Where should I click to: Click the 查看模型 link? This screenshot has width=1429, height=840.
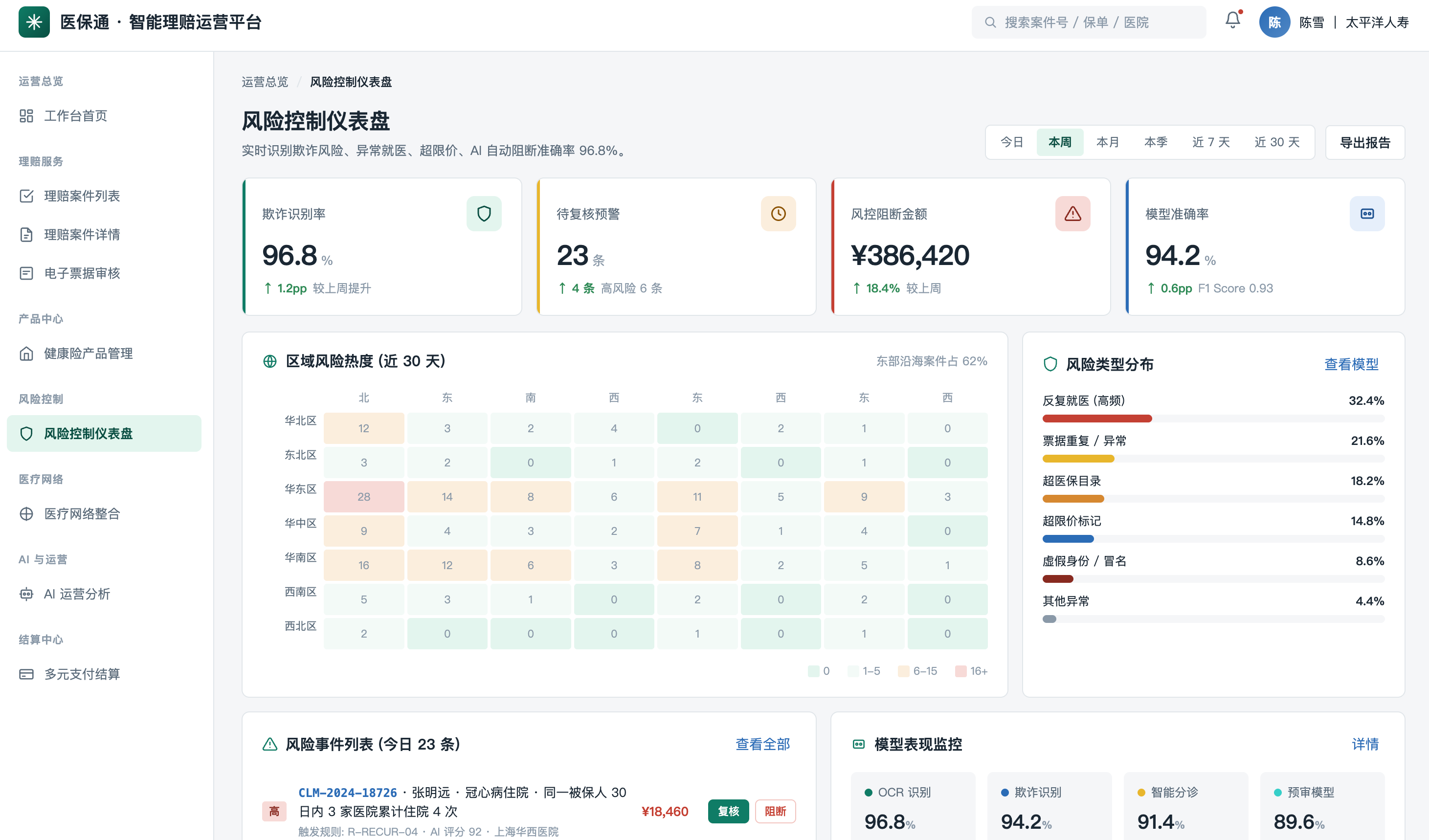(1351, 364)
